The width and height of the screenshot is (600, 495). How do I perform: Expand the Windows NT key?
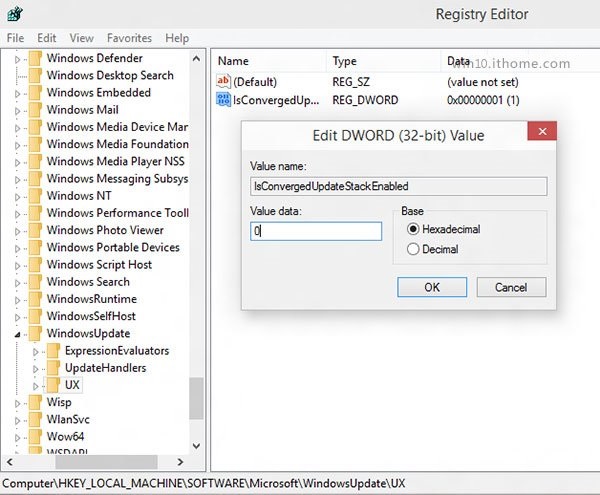tap(17, 197)
